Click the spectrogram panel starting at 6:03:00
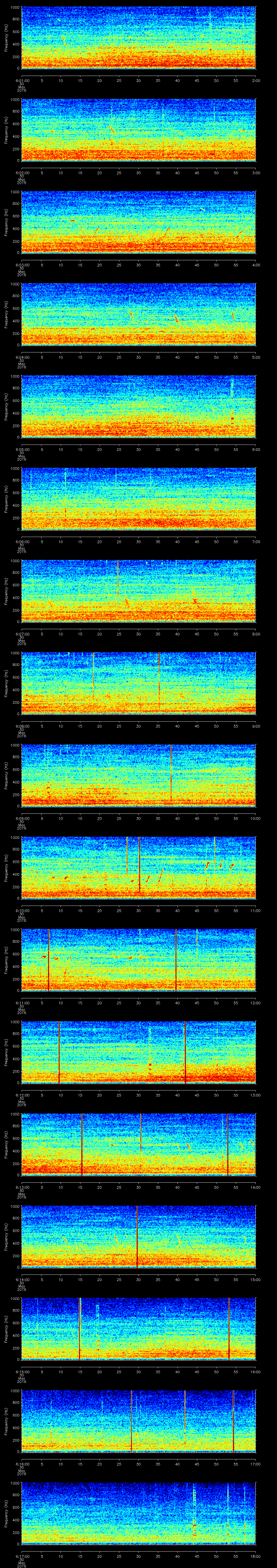 coord(139,222)
